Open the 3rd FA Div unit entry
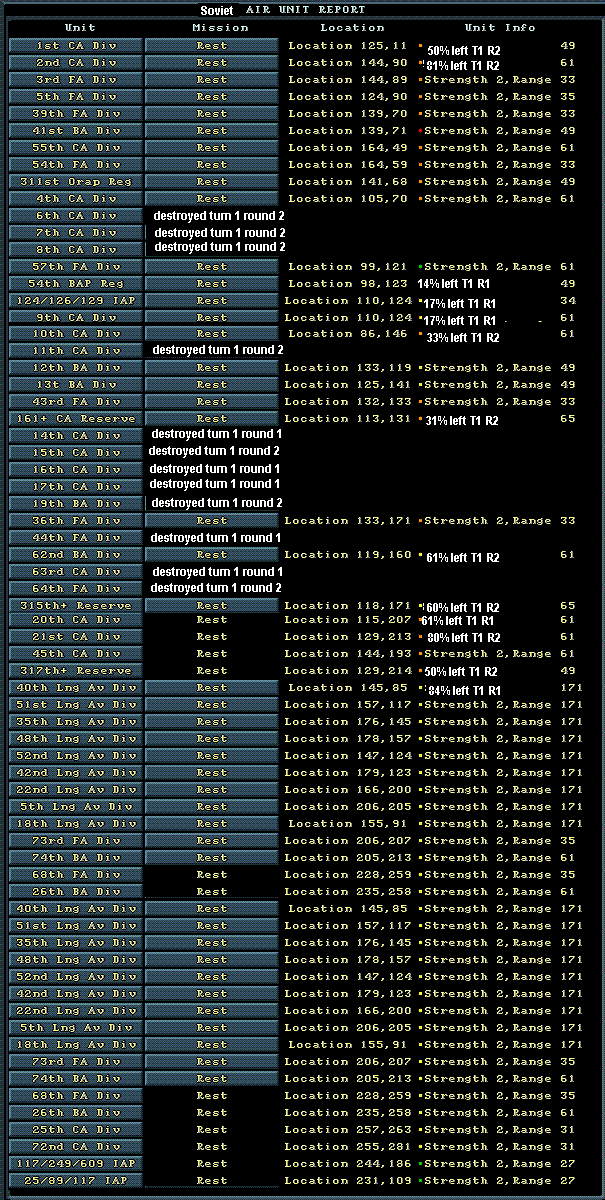605x1200 pixels. click(x=76, y=80)
